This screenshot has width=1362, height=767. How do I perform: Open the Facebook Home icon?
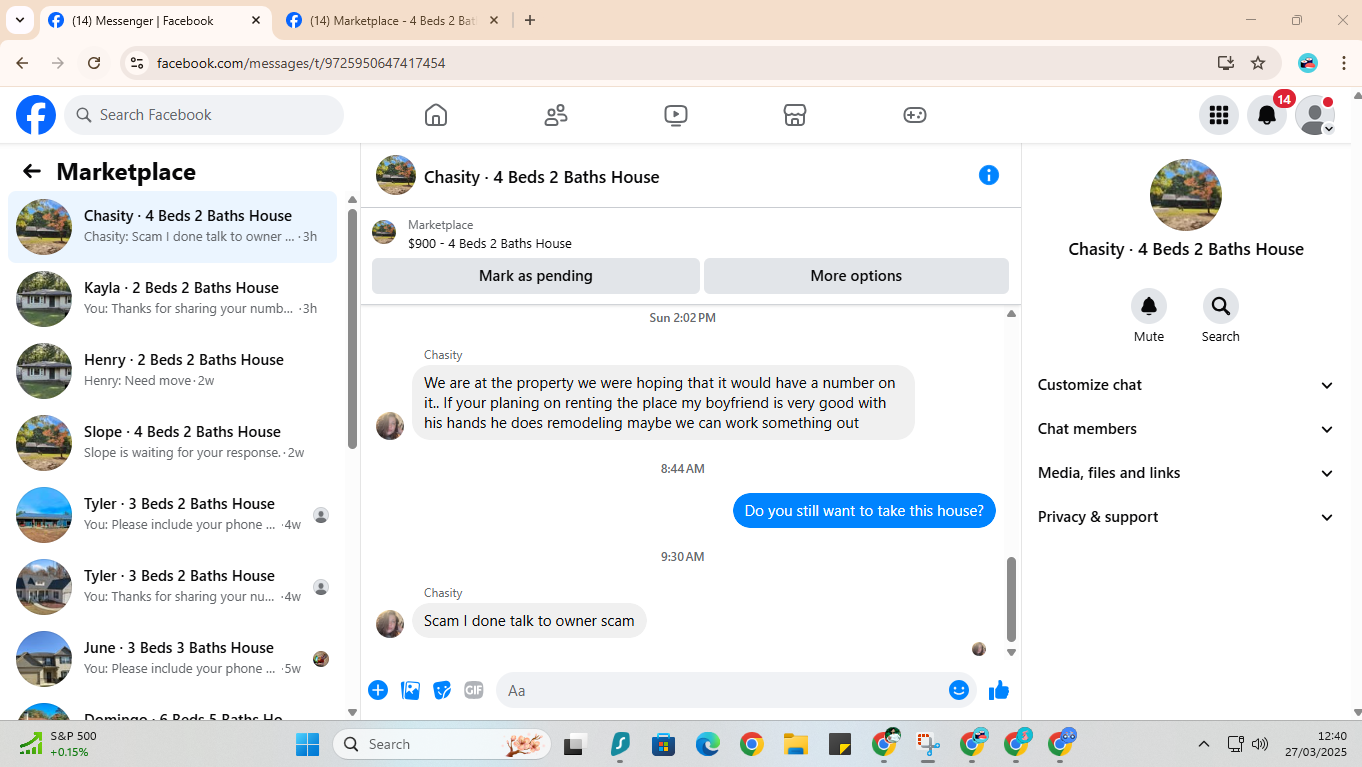tap(436, 115)
